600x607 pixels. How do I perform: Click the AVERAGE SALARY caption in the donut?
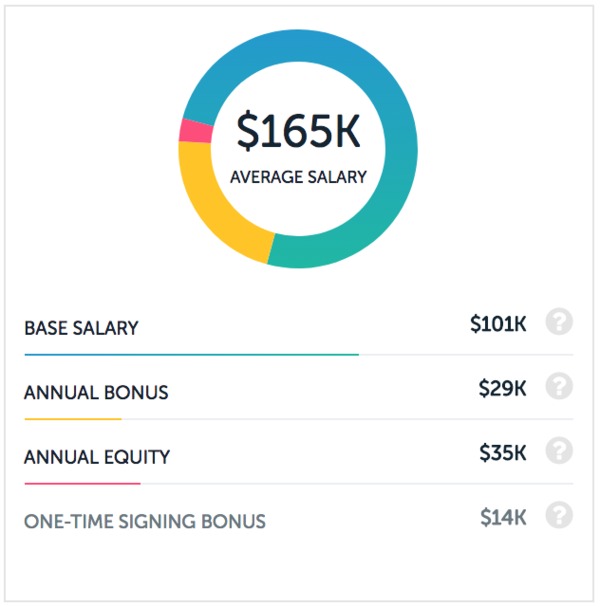[298, 177]
